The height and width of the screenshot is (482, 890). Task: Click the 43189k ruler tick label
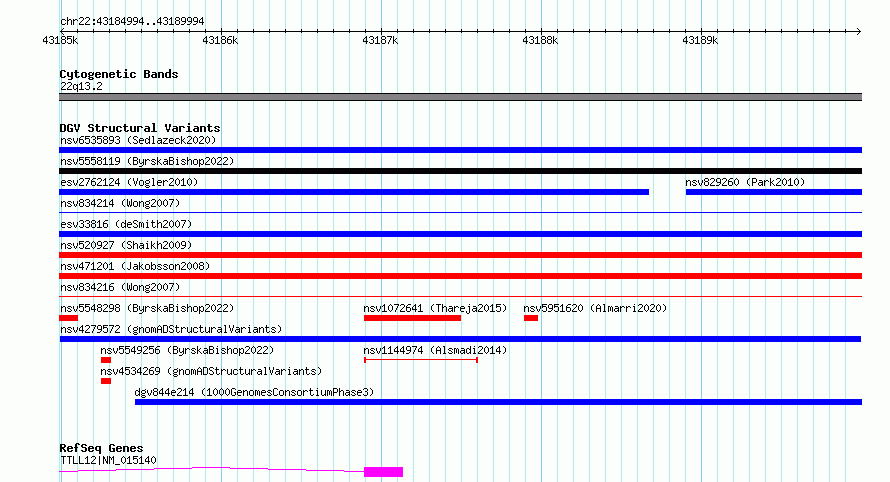pos(700,40)
